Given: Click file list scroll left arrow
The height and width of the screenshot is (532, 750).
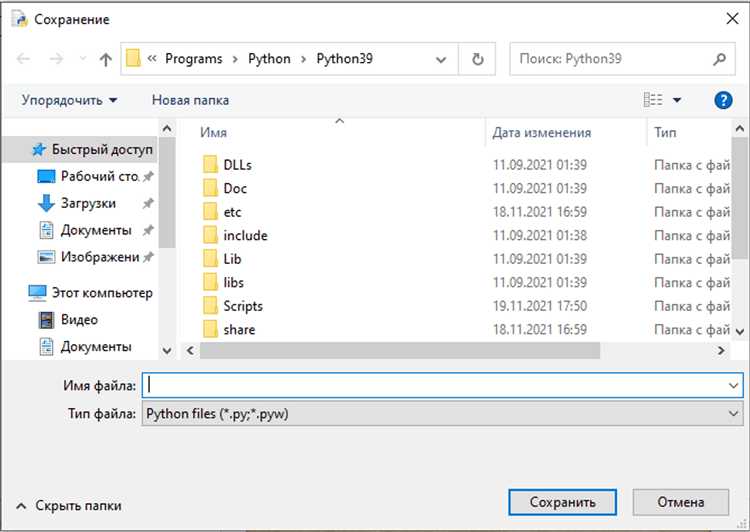Looking at the screenshot, I should pos(190,351).
